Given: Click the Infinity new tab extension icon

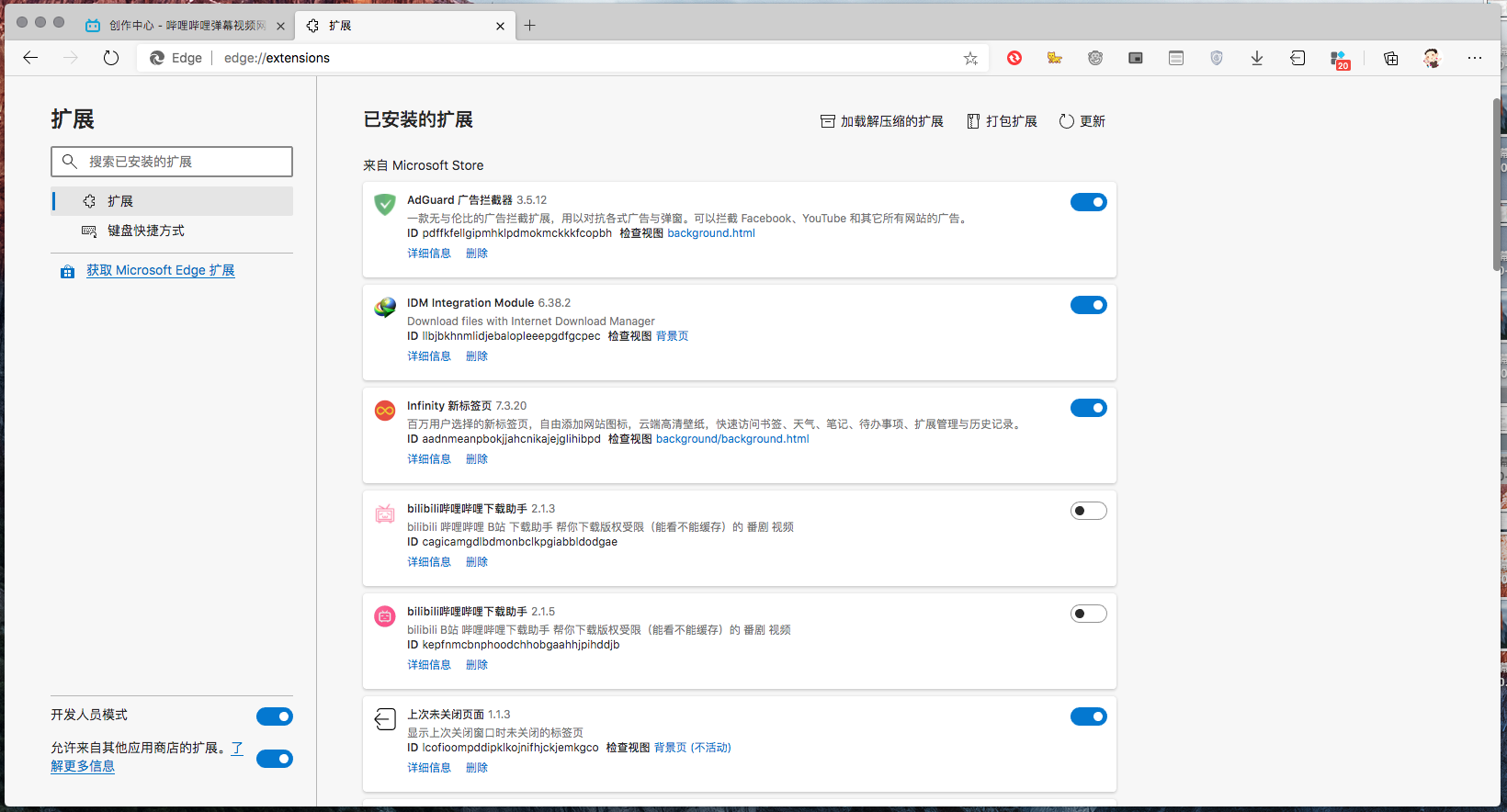Looking at the screenshot, I should click(x=385, y=410).
